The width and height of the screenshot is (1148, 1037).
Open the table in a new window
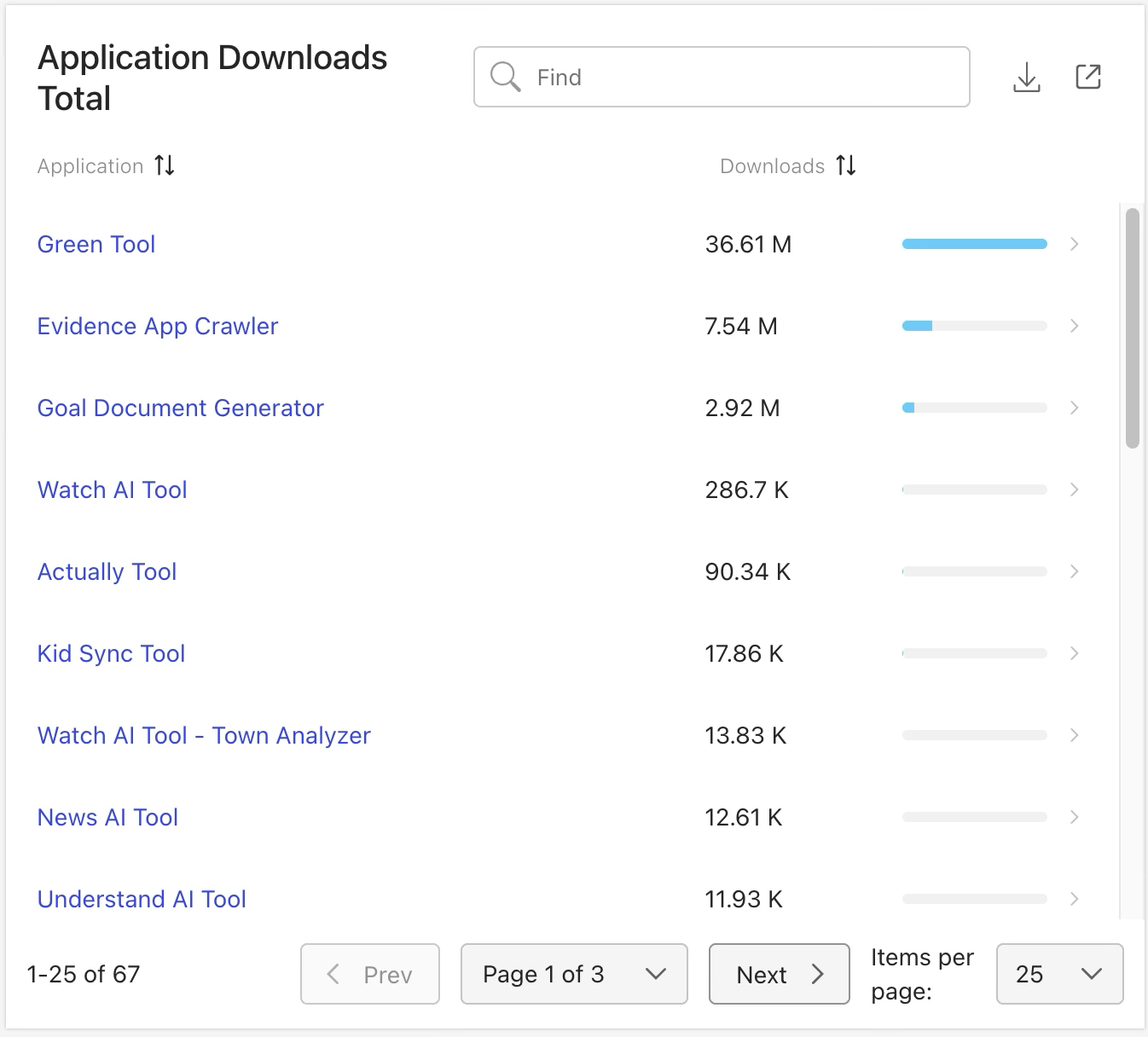pos(1088,77)
